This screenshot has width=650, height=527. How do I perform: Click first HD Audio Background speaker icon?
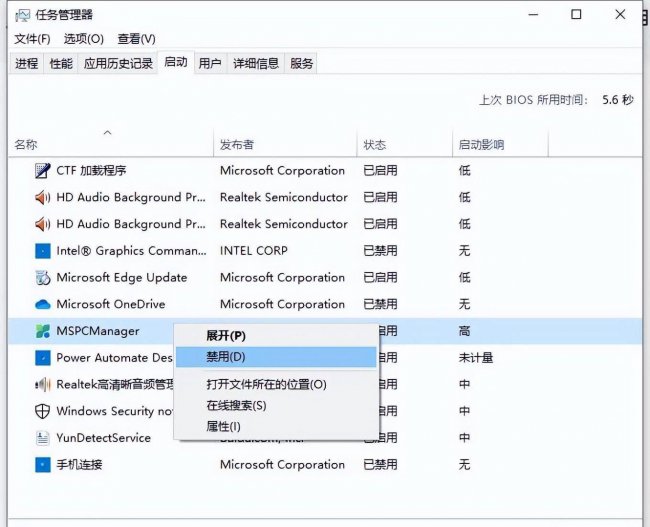click(x=43, y=197)
